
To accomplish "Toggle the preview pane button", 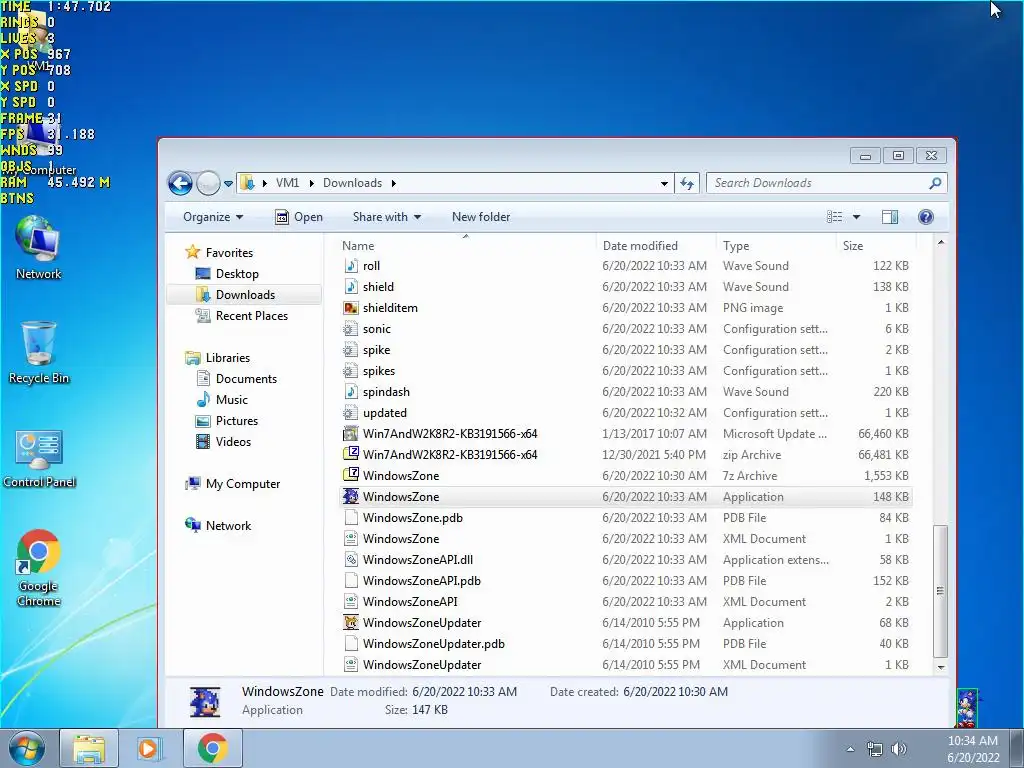I will (889, 217).
